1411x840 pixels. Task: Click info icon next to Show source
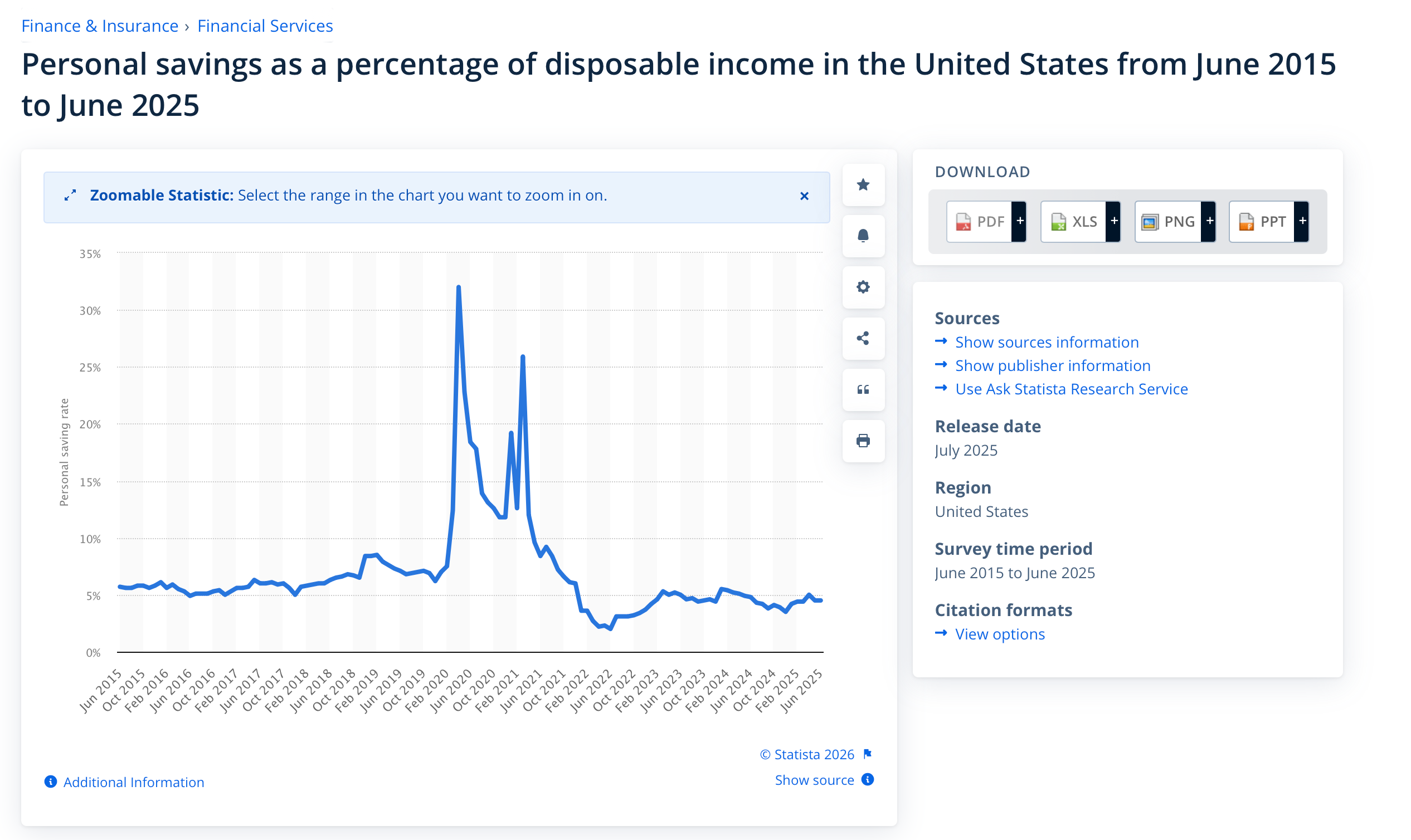tap(868, 779)
